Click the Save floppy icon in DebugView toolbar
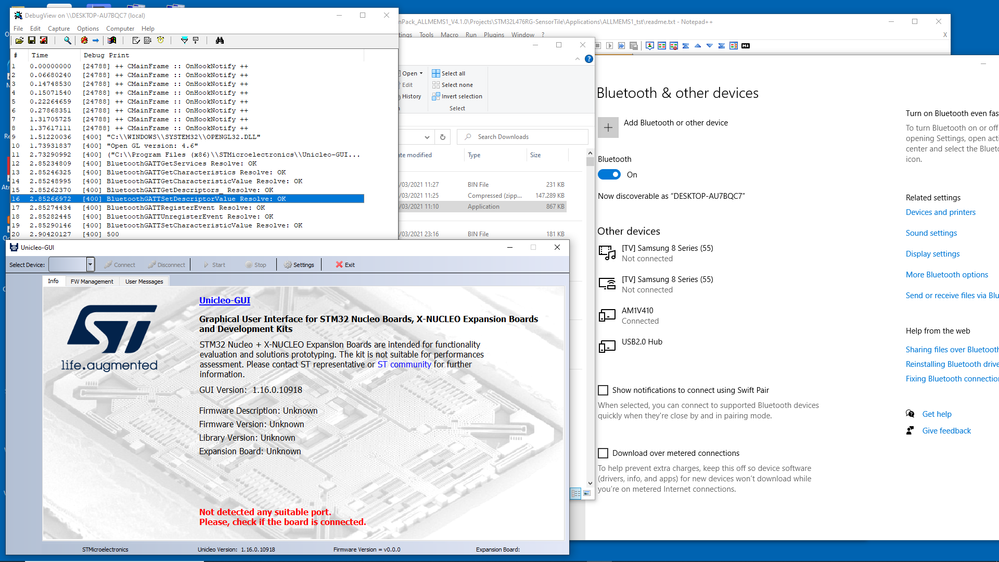This screenshot has height=562, width=999. (x=31, y=40)
